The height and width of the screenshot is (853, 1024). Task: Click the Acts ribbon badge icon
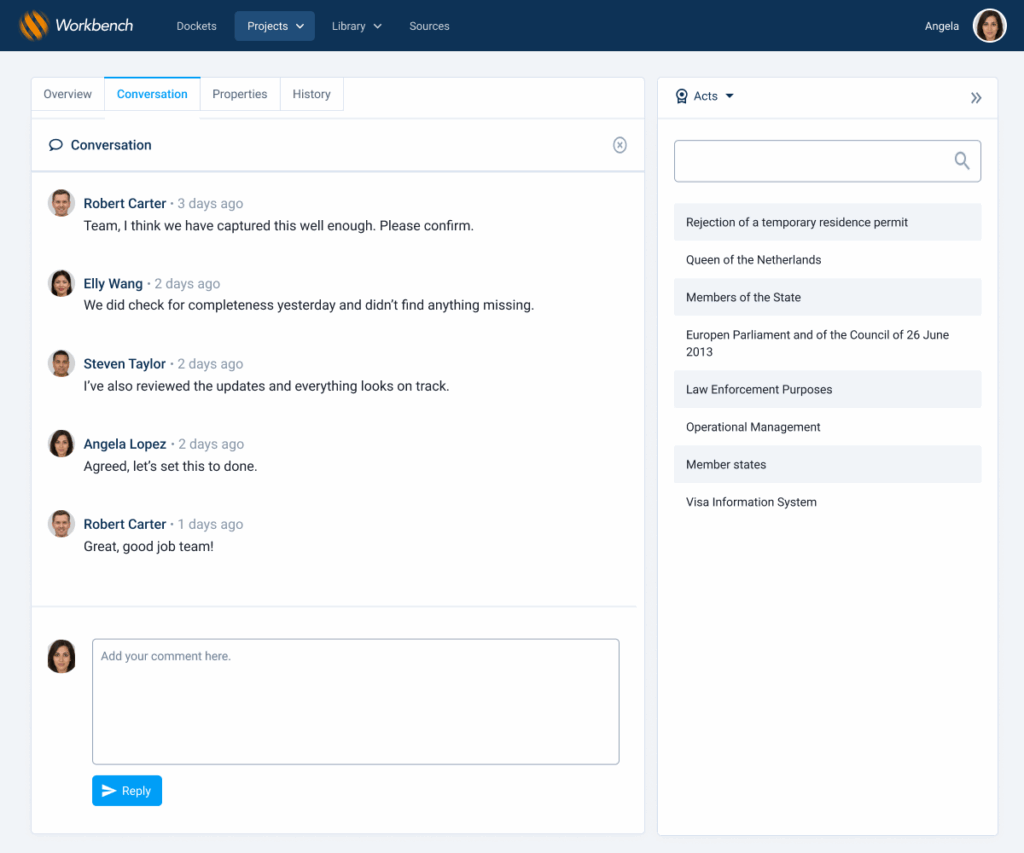click(682, 97)
